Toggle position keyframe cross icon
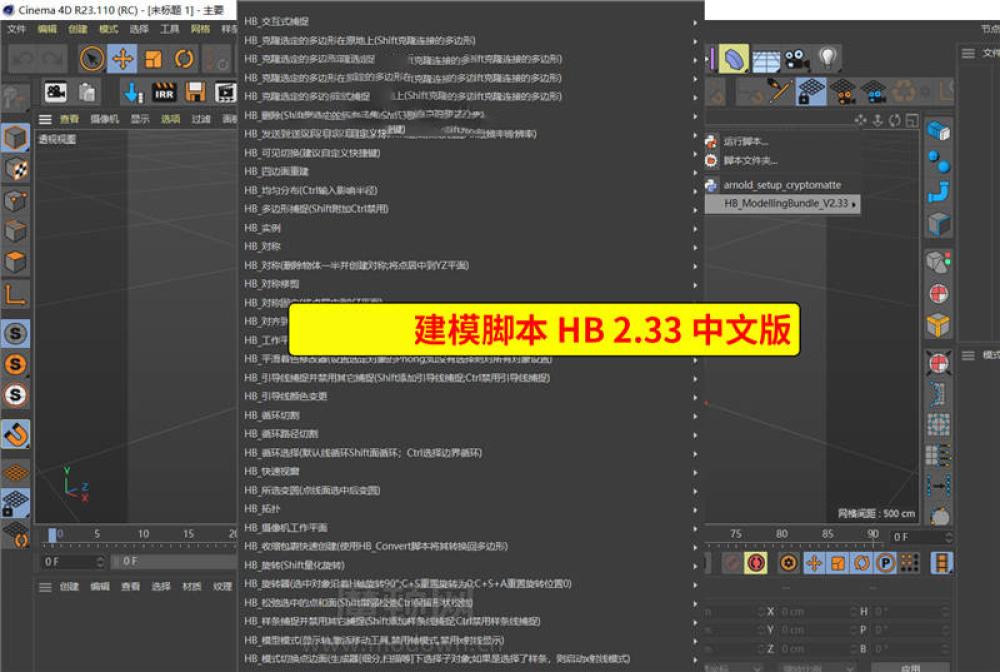Screen dimensions: 1000x672 tap(814, 563)
